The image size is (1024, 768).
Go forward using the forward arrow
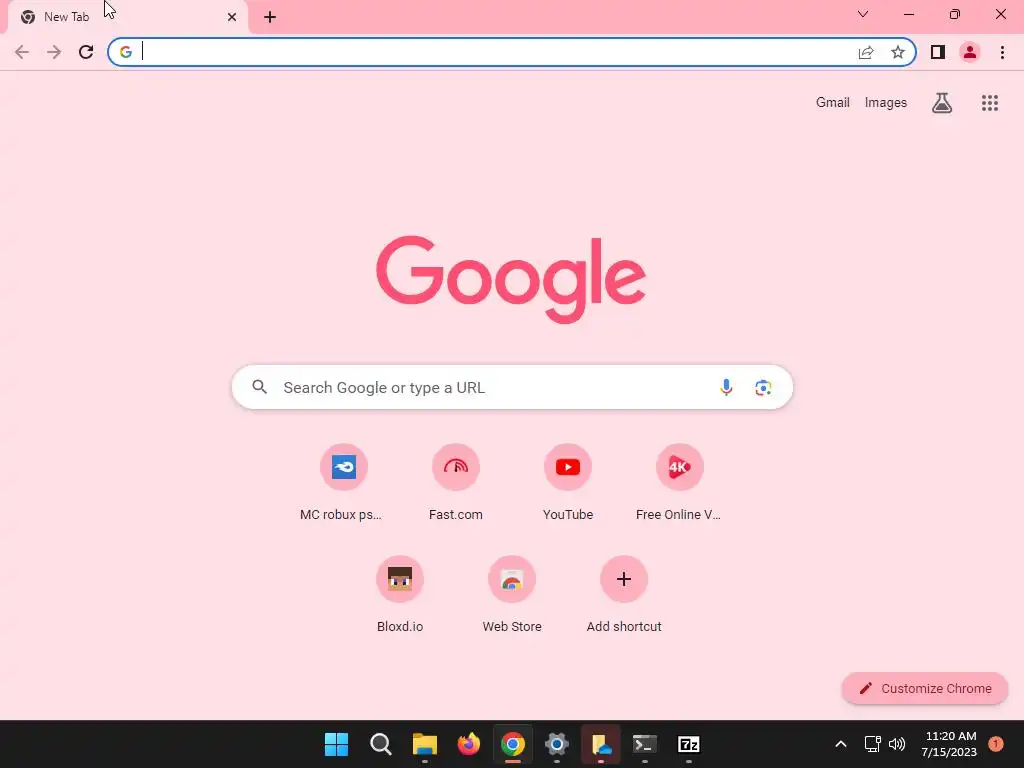point(54,52)
